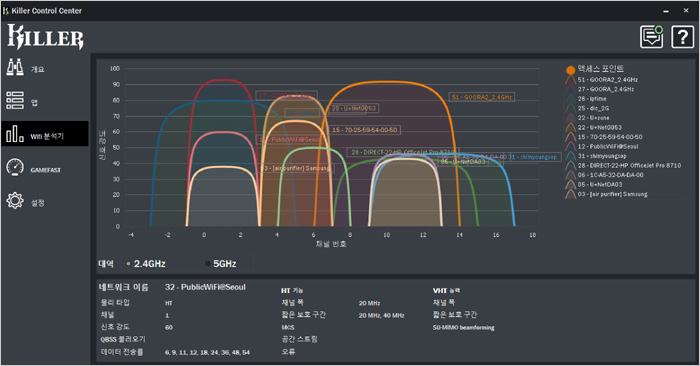Screen dimensions: 700x366
Task: Click 06 - 1C-A5-32-DA-DA-00 legend curve icon
Action: coord(570,175)
